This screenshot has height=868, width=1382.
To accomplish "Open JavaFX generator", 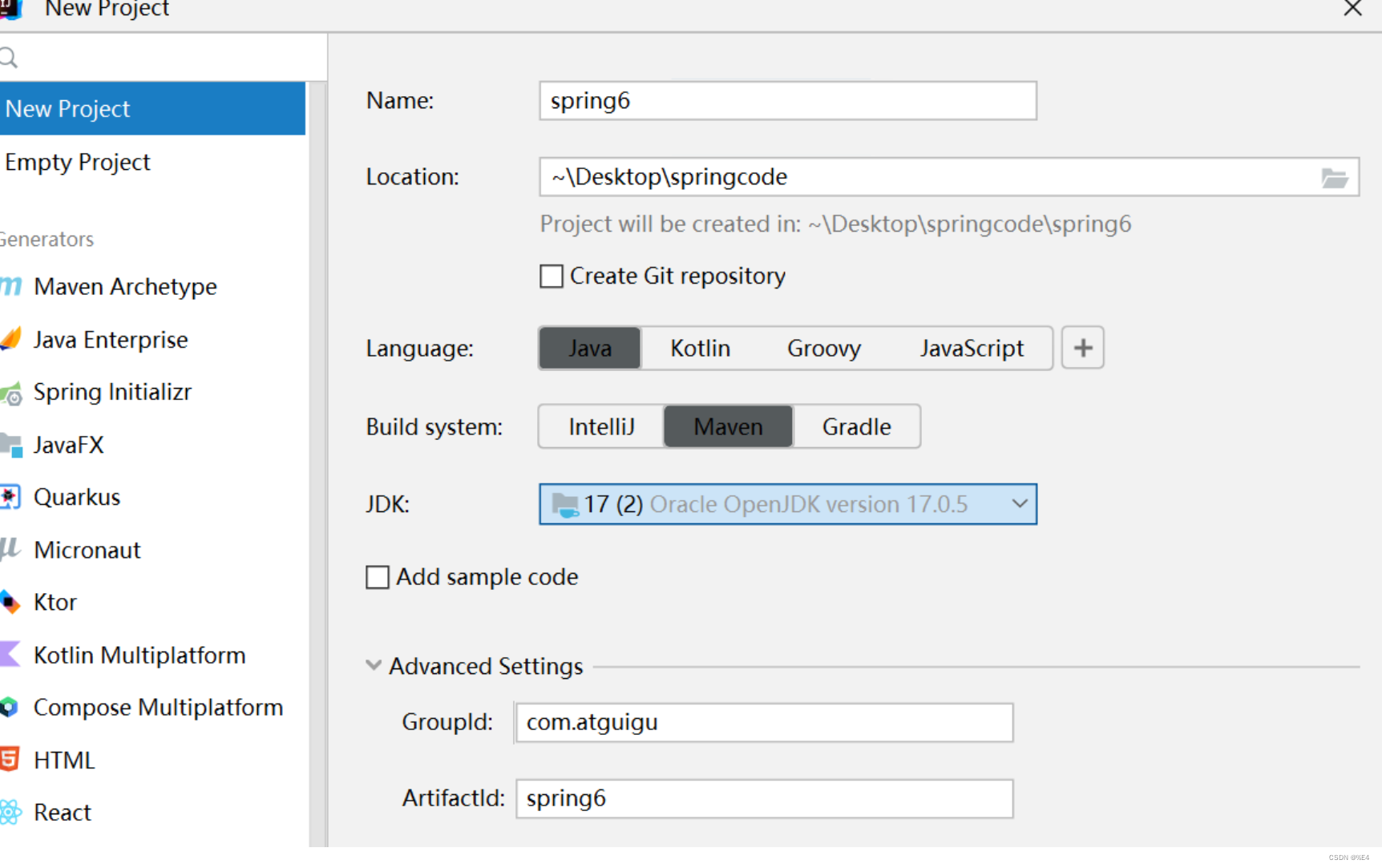I will tap(152, 445).
